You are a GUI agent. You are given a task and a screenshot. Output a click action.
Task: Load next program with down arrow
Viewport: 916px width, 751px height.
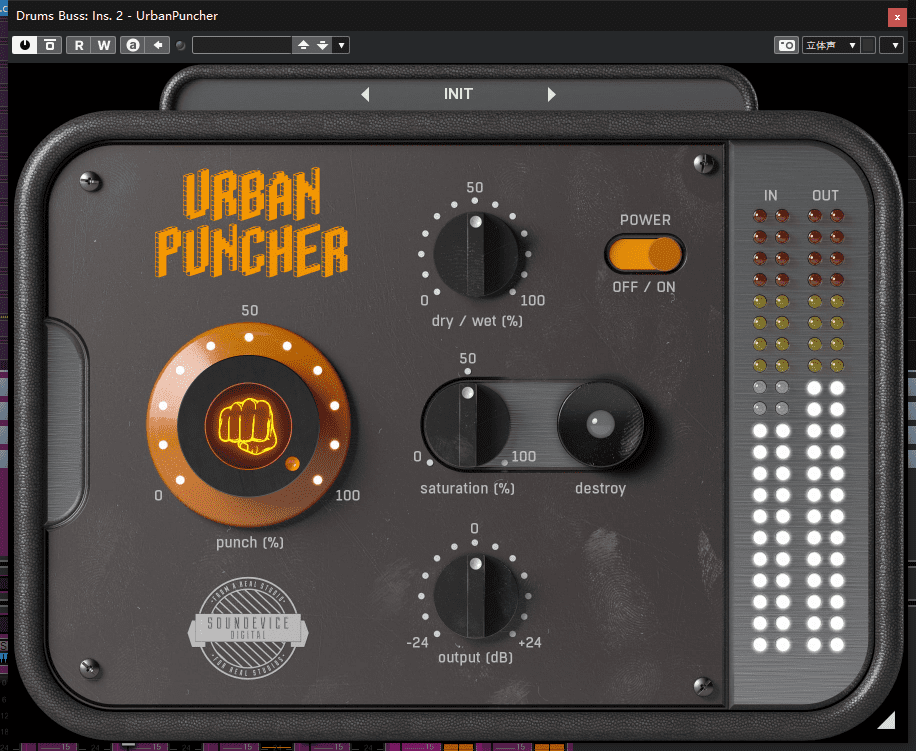coord(322,45)
